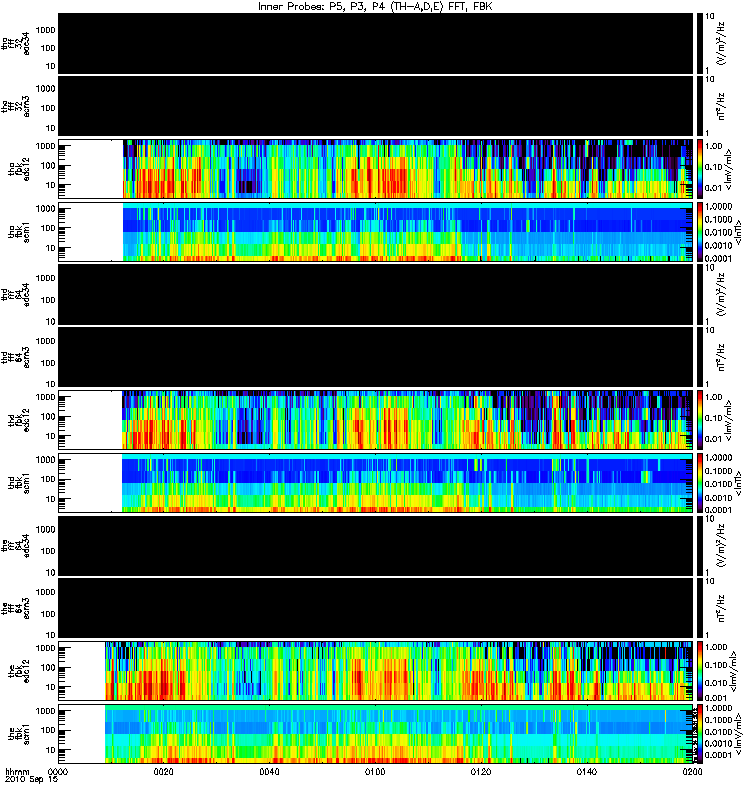Viewport: 750px width, 800px height.
Task: Select the 'thd fff 64 scm3' panel label
Action: point(16,358)
